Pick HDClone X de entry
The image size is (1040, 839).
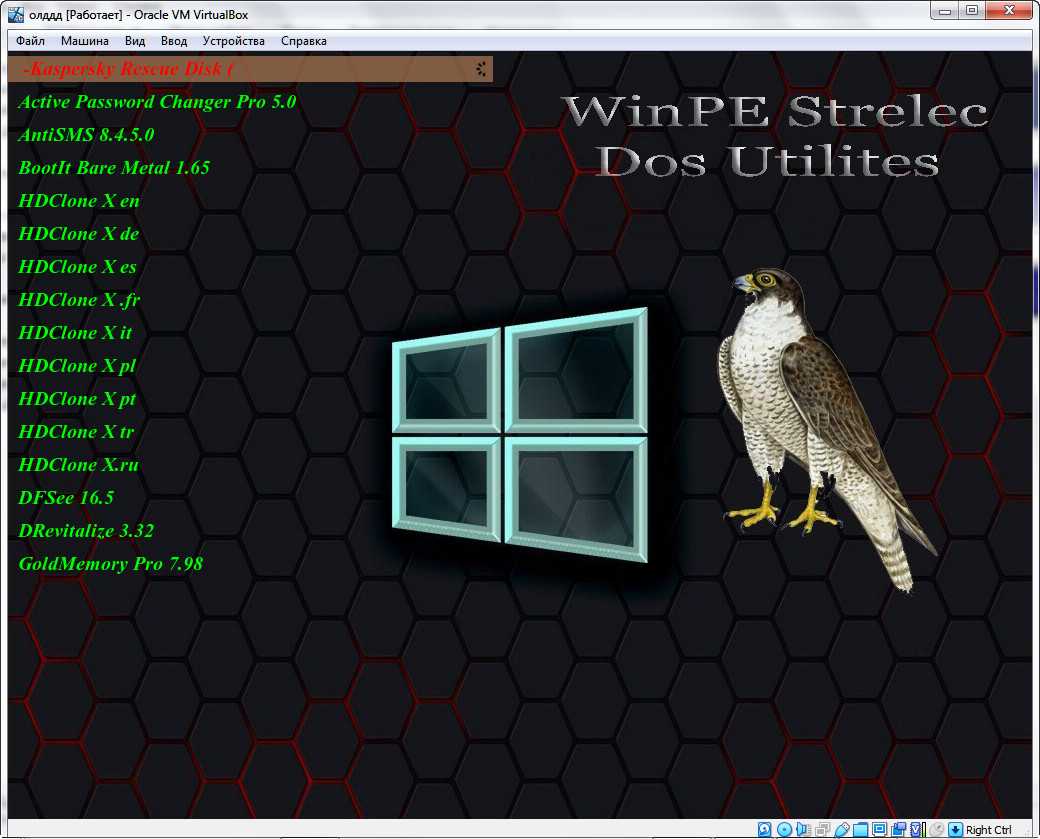pos(79,234)
